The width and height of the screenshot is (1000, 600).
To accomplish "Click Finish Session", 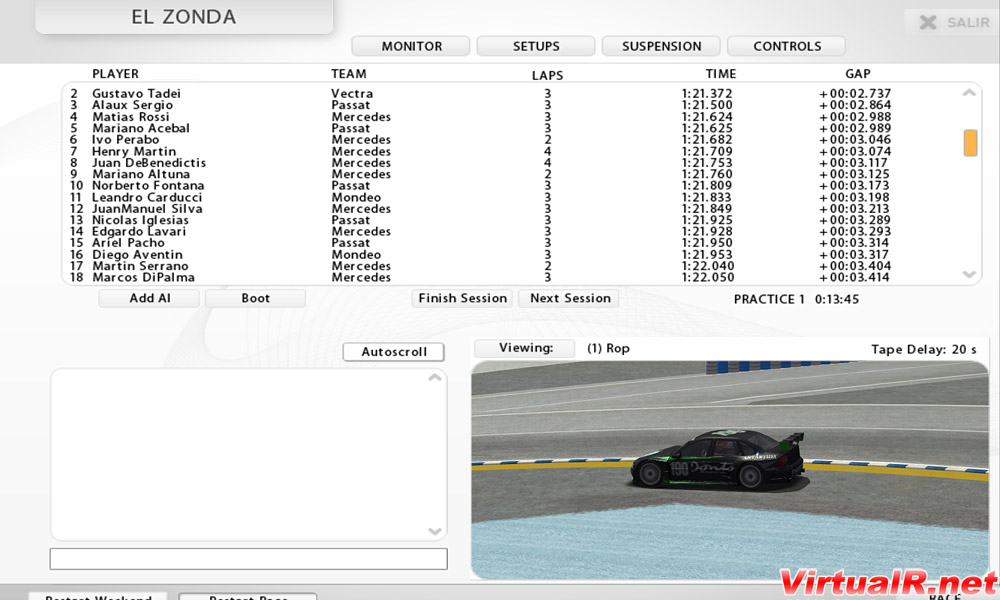I will [x=462, y=298].
